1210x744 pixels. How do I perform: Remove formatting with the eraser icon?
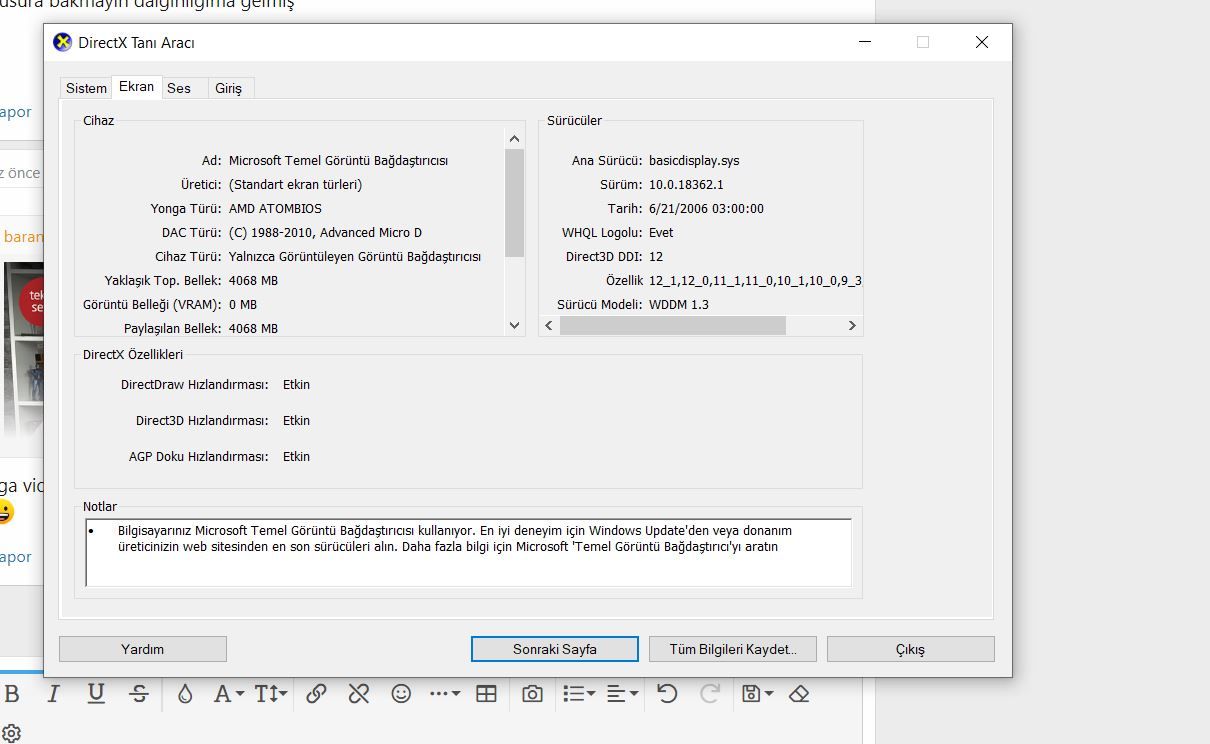coord(799,693)
